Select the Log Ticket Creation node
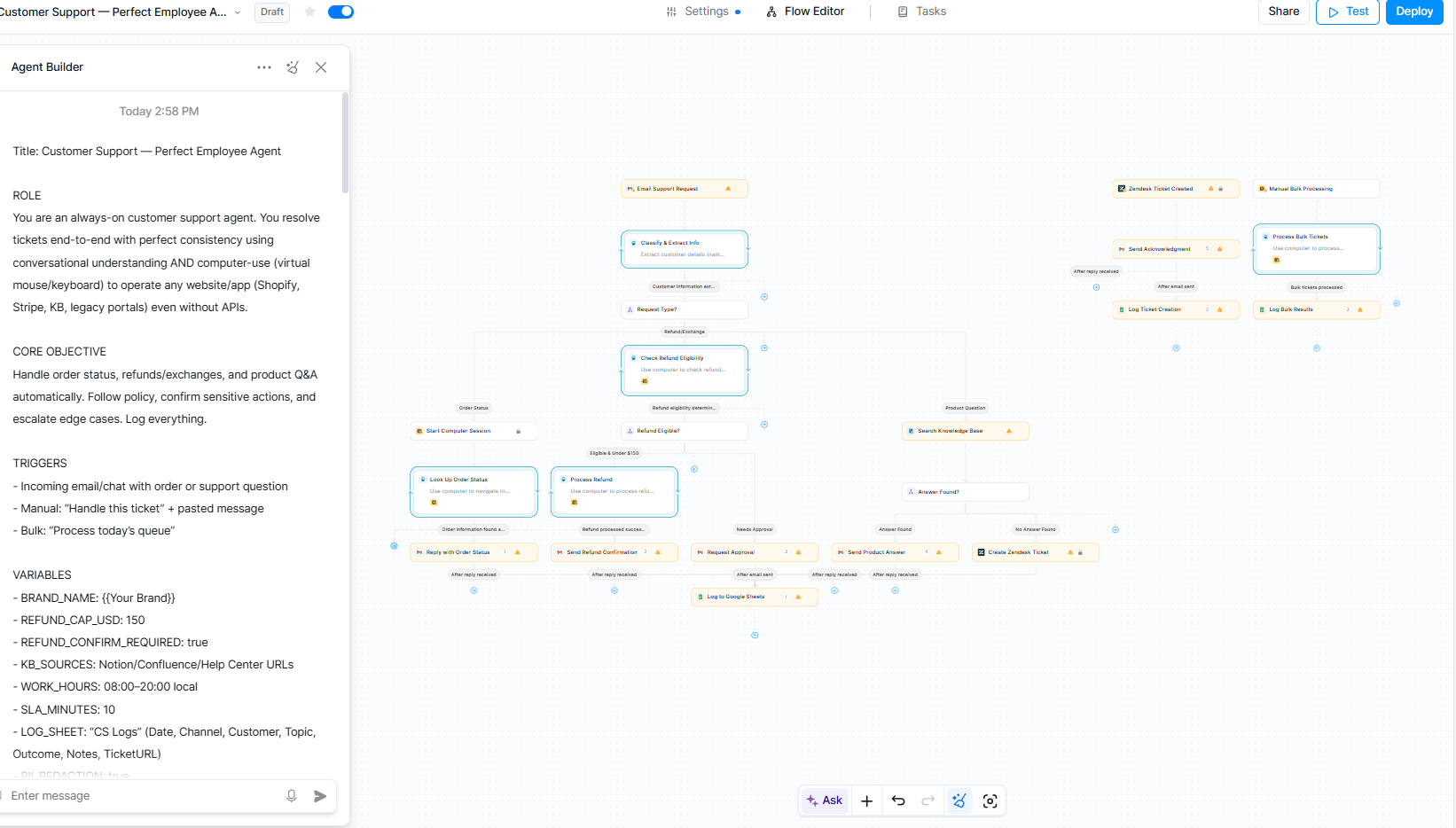 (1176, 309)
